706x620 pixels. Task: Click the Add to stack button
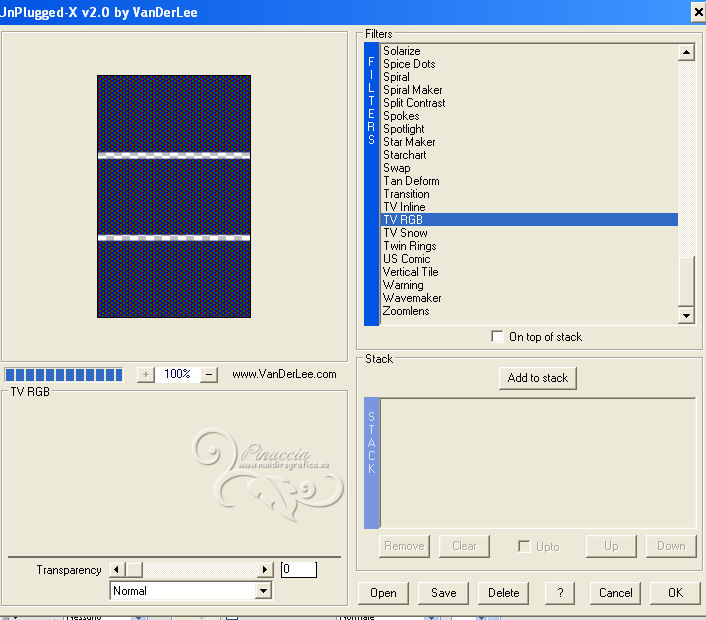point(538,378)
